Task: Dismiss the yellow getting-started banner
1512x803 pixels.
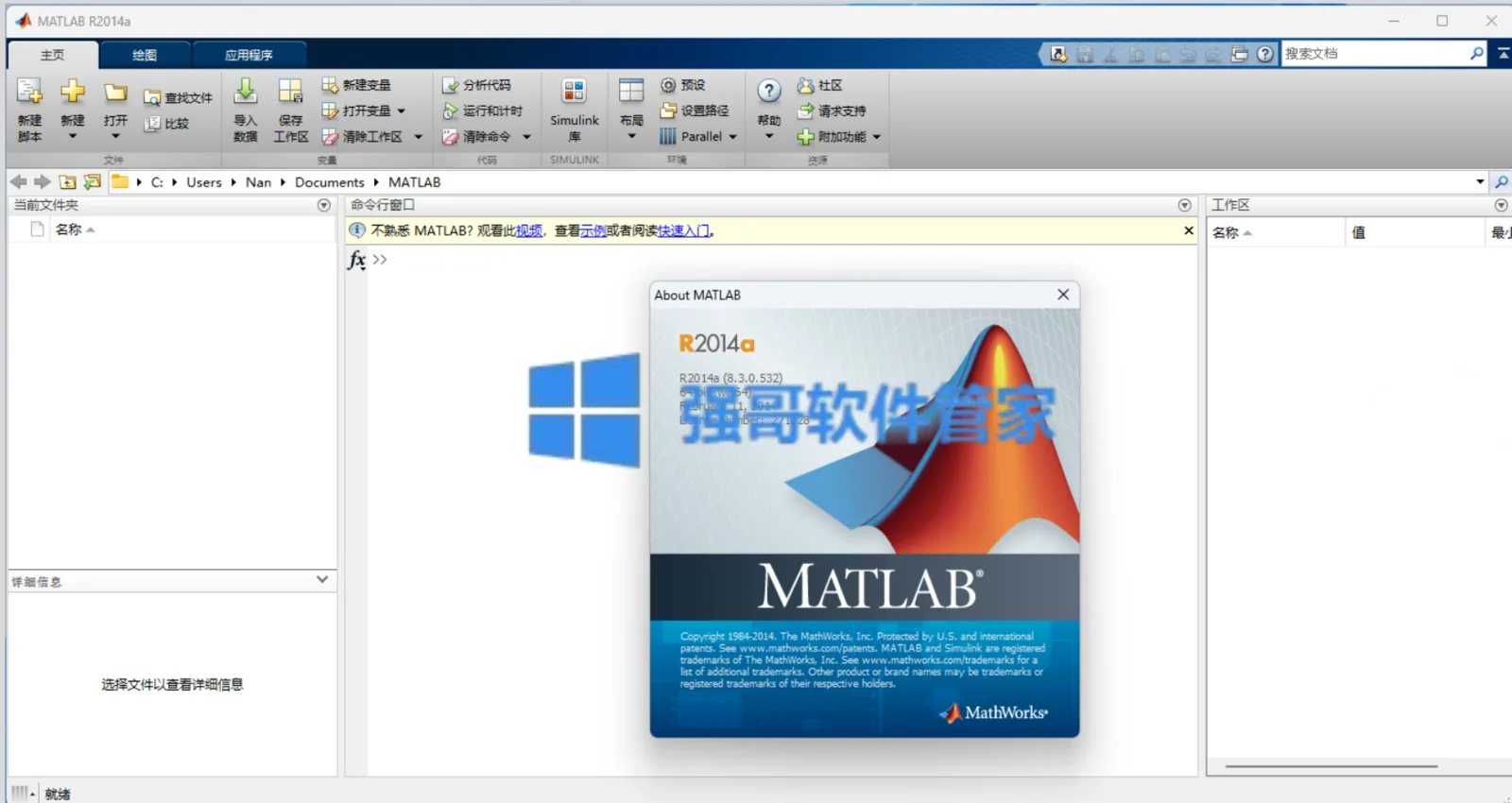Action: coord(1189,231)
